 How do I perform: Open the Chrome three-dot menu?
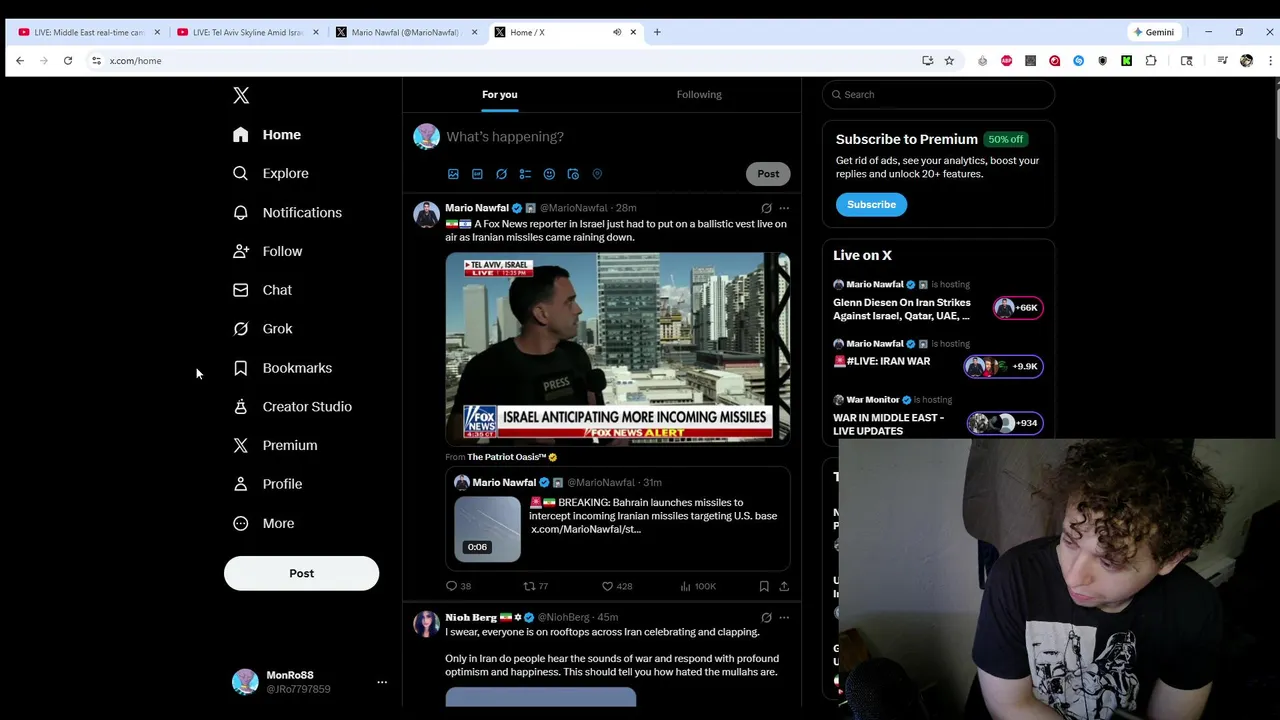[1270, 61]
